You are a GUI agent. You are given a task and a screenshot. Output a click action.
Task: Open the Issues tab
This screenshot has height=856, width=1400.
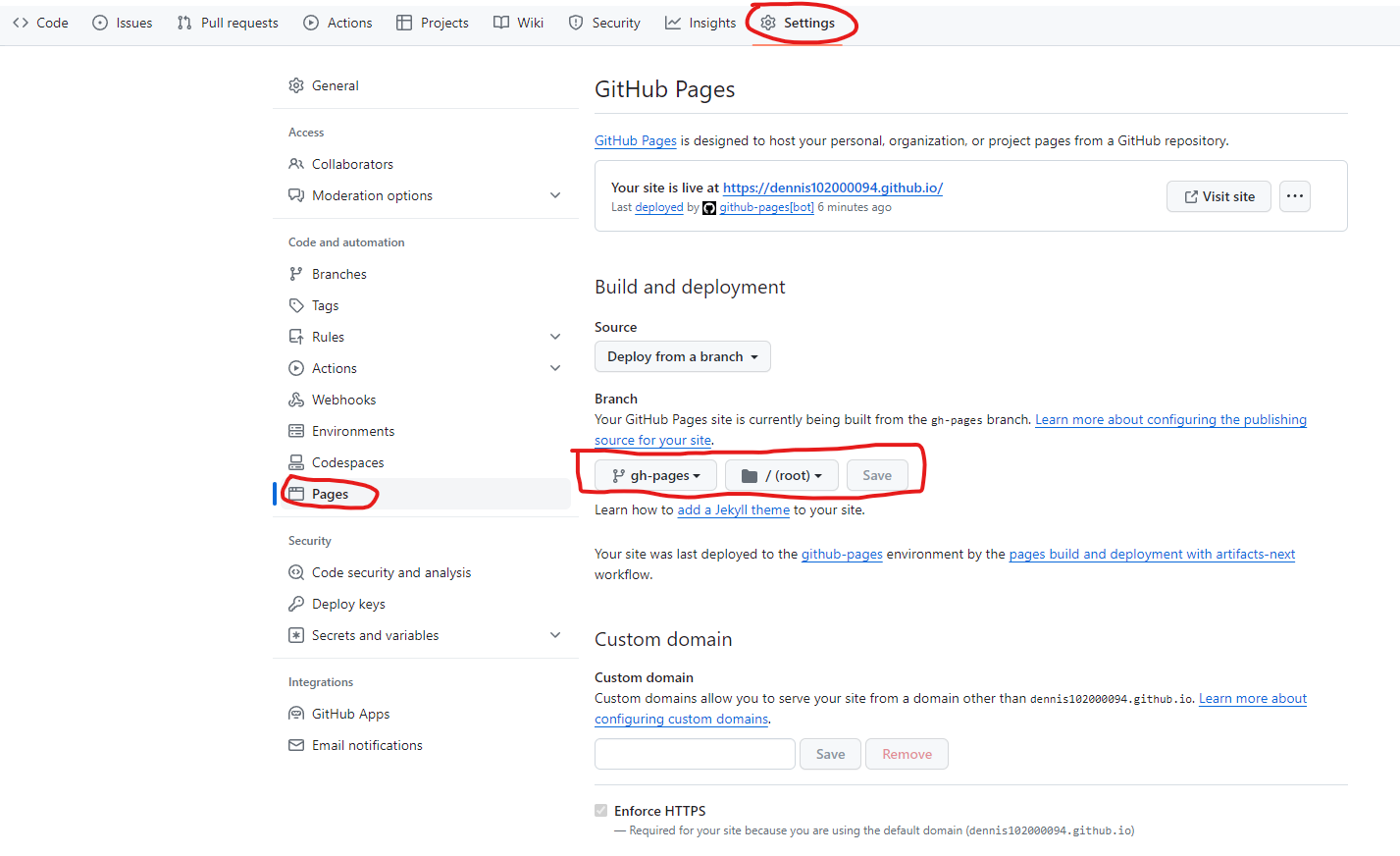(x=123, y=23)
